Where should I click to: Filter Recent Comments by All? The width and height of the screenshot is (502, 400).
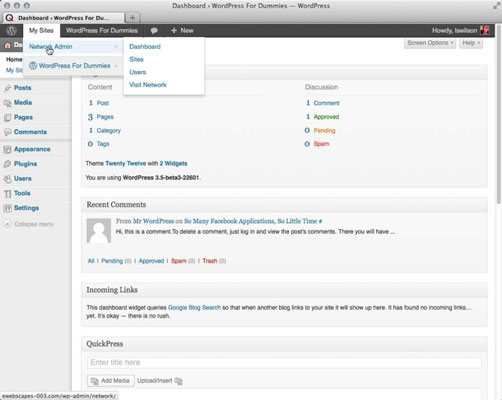[91, 261]
